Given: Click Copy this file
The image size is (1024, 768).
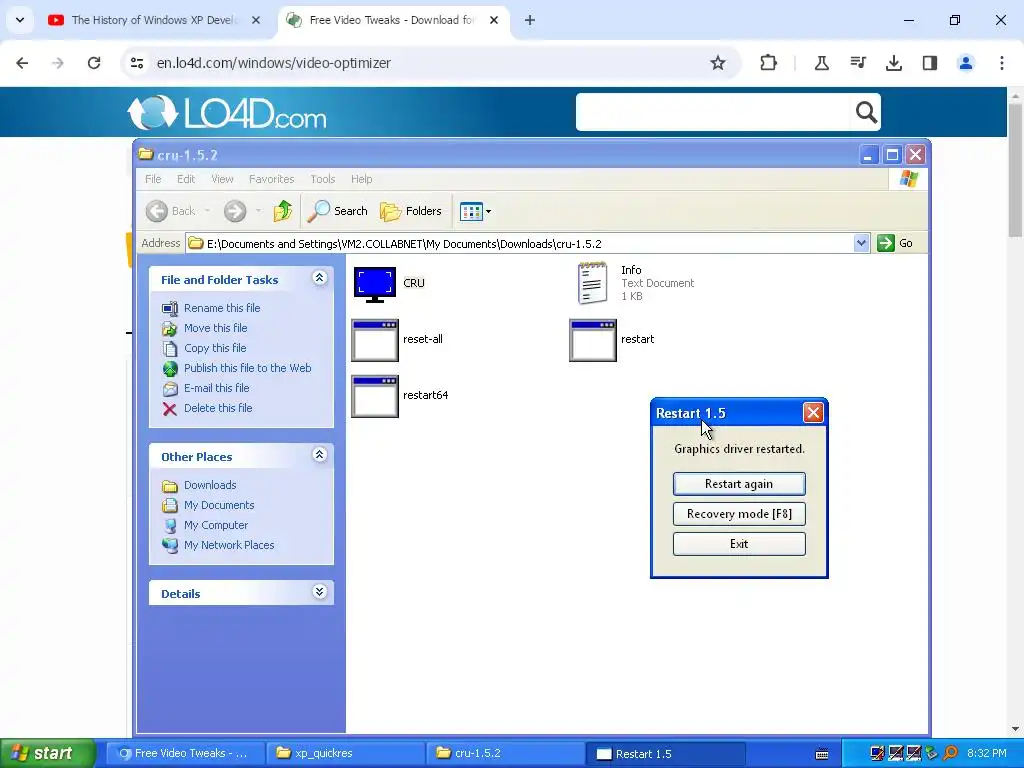Looking at the screenshot, I should pyautogui.click(x=215, y=348).
